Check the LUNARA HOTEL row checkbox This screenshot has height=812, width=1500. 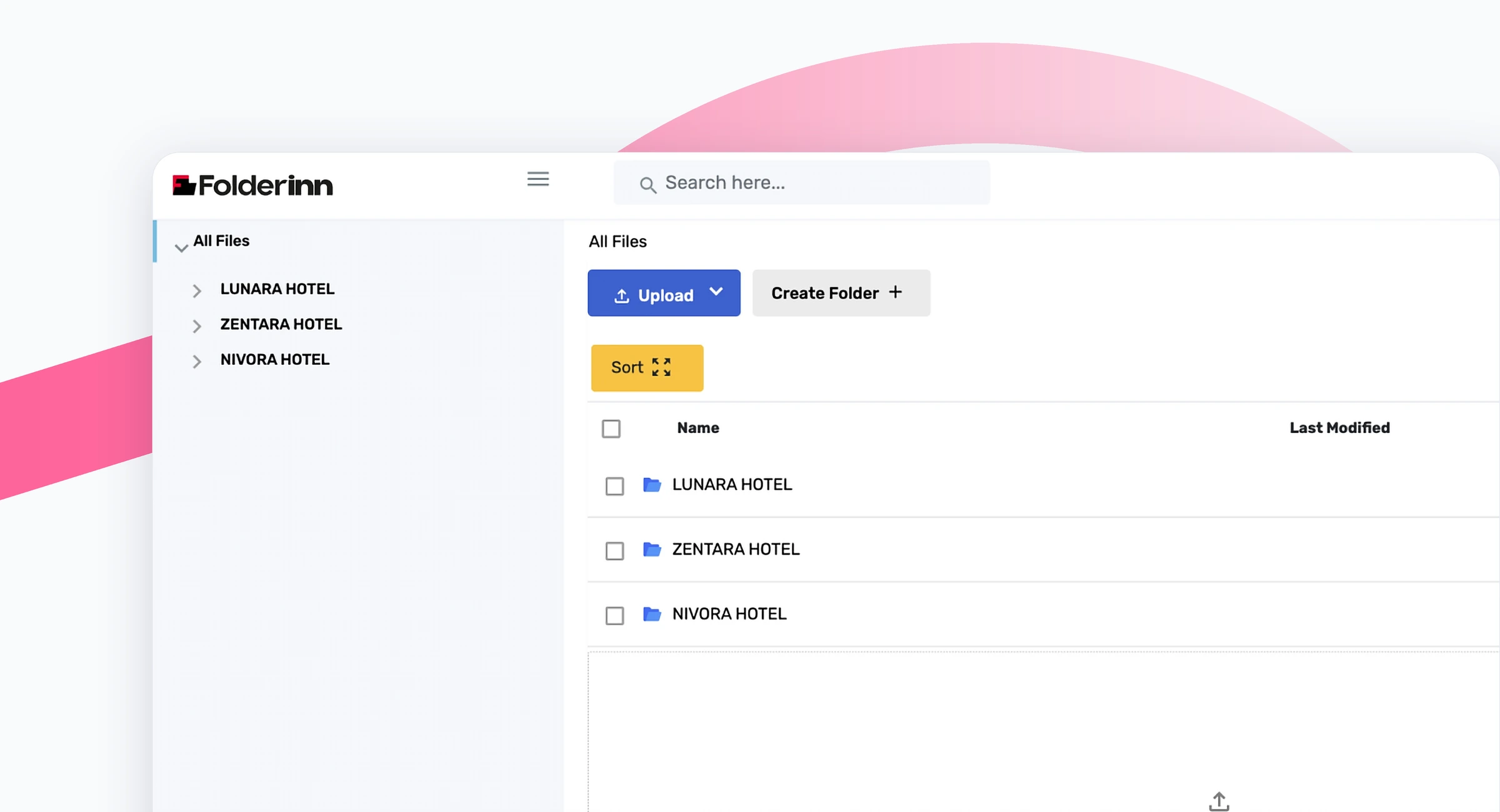pyautogui.click(x=615, y=486)
